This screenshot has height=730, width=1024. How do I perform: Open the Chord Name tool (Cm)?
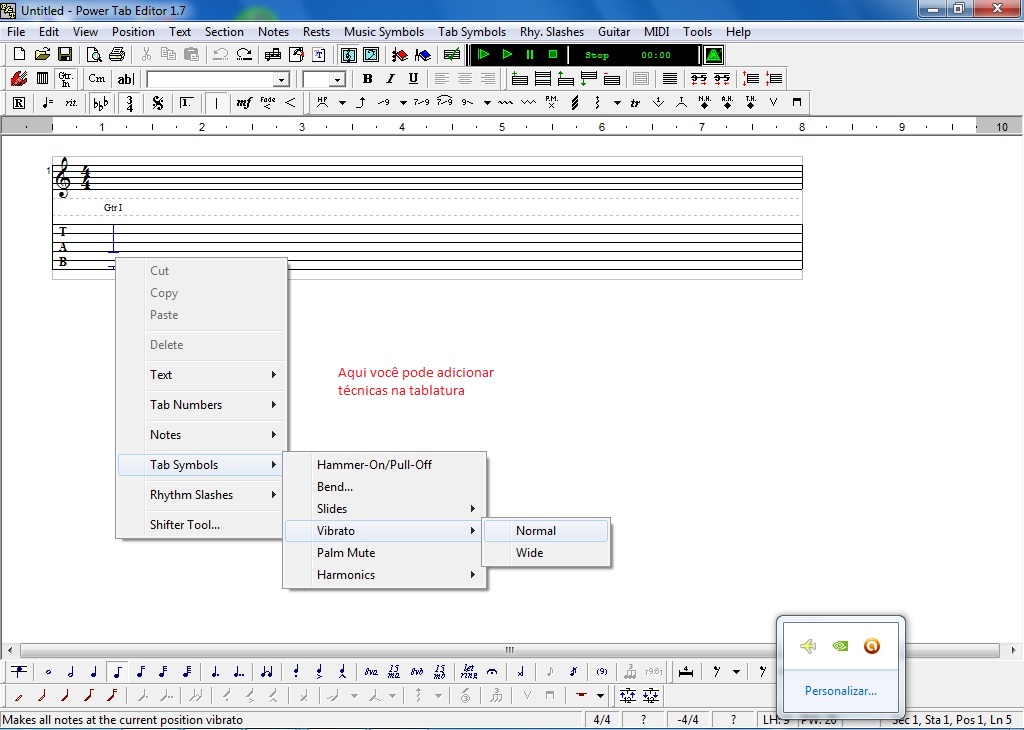[x=96, y=78]
